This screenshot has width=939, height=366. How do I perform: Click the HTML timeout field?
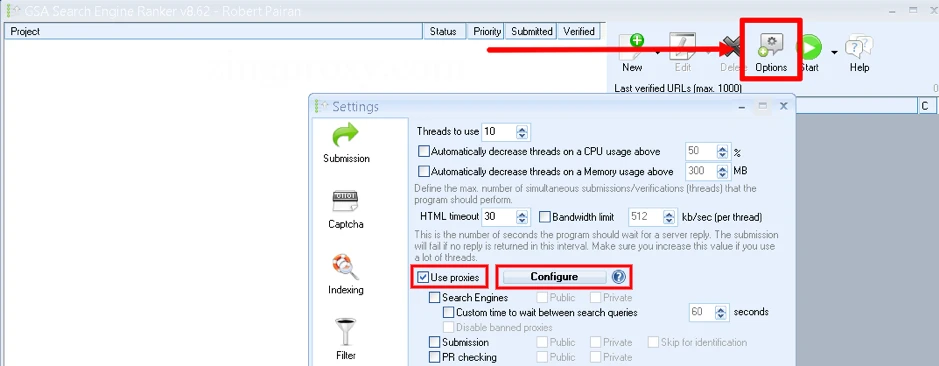pyautogui.click(x=498, y=216)
